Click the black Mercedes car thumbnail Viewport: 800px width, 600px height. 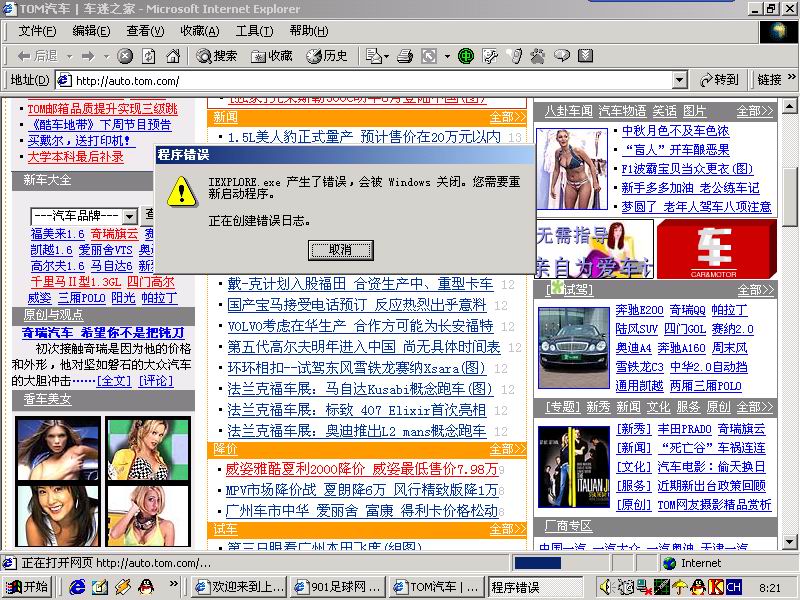pyautogui.click(x=573, y=348)
